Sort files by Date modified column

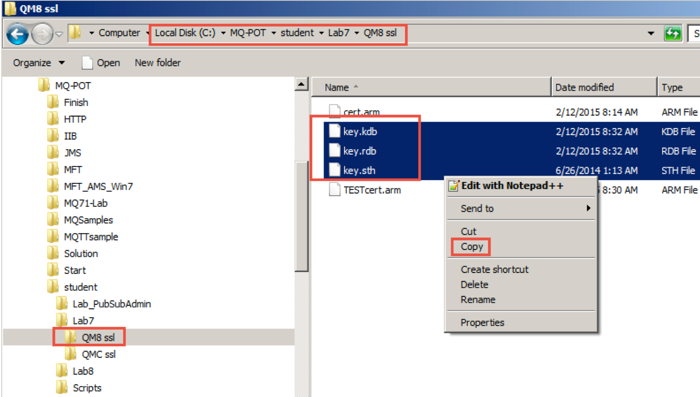(x=604, y=87)
